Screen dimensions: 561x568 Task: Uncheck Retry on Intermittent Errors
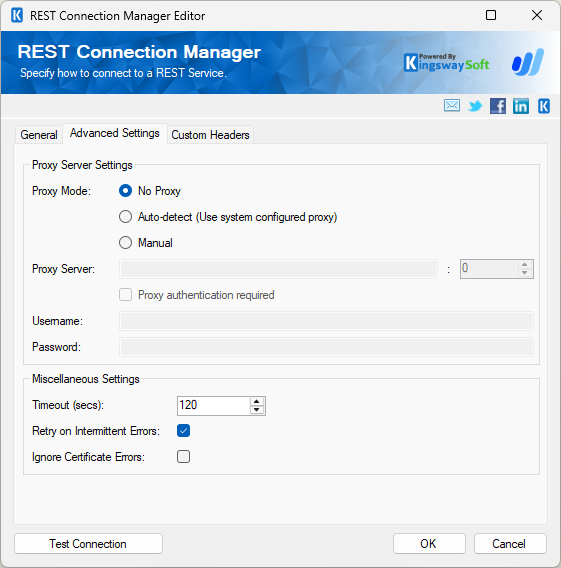[x=183, y=431]
